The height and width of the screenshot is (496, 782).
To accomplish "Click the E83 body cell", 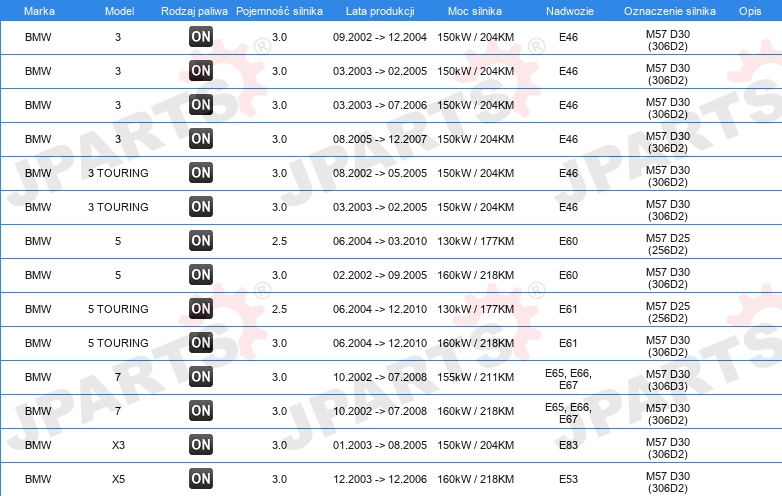I will pyautogui.click(x=568, y=445).
